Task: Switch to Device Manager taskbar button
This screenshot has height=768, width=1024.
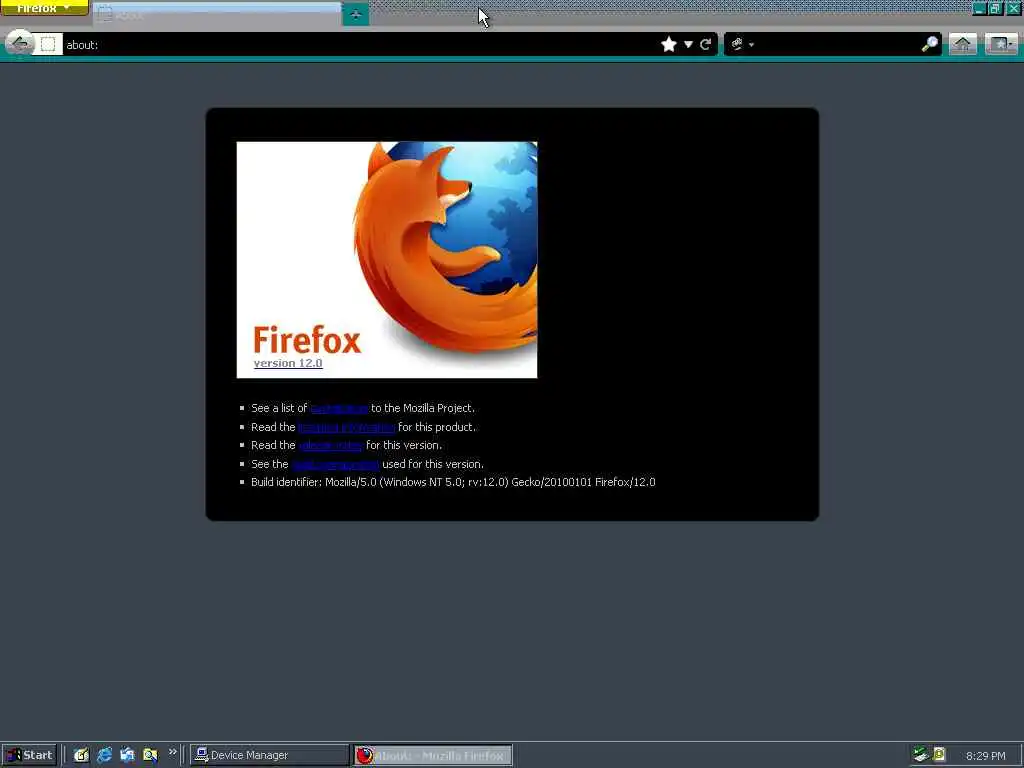Action: coord(269,755)
